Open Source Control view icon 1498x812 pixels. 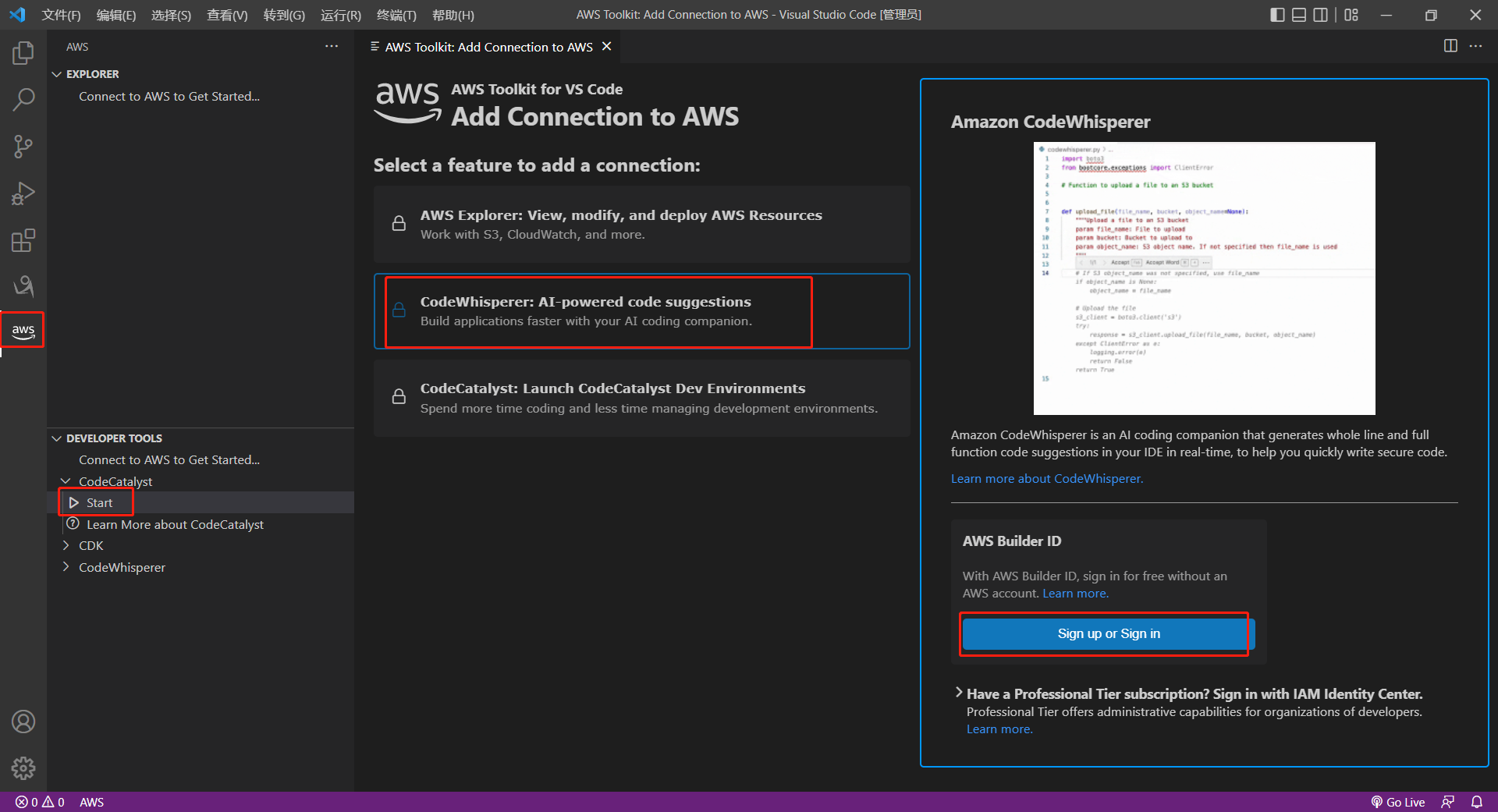tap(23, 147)
